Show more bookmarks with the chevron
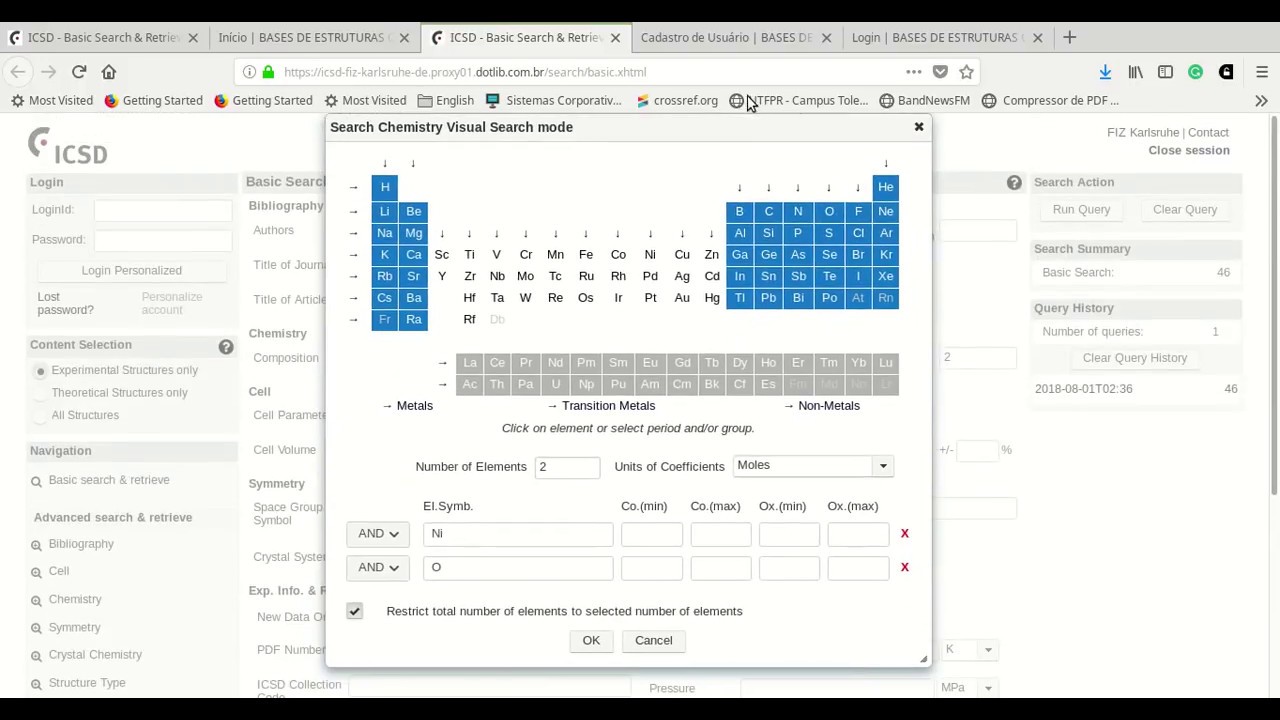The image size is (1280, 720). (1261, 100)
